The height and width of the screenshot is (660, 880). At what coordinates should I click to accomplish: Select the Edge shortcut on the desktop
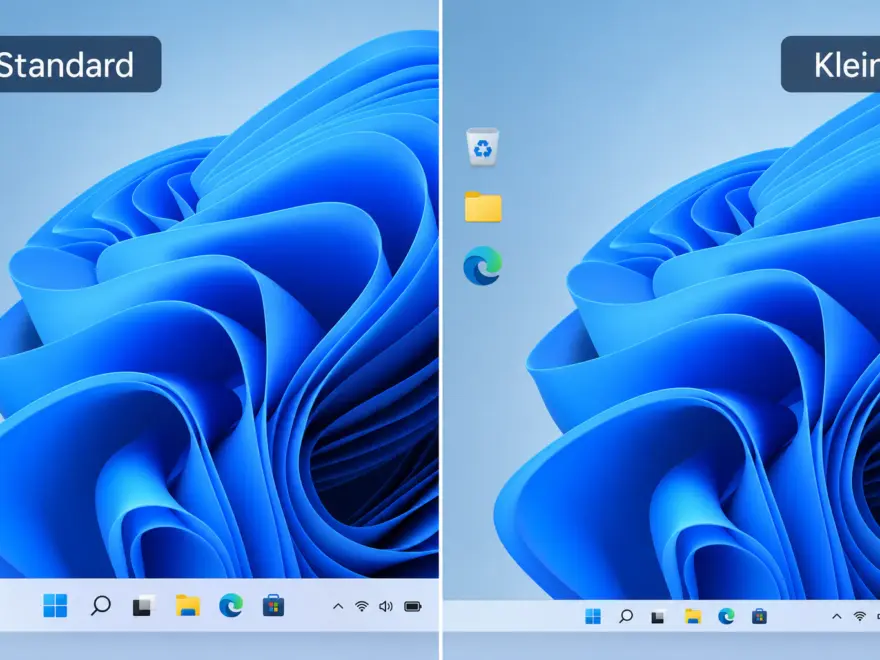pos(483,265)
